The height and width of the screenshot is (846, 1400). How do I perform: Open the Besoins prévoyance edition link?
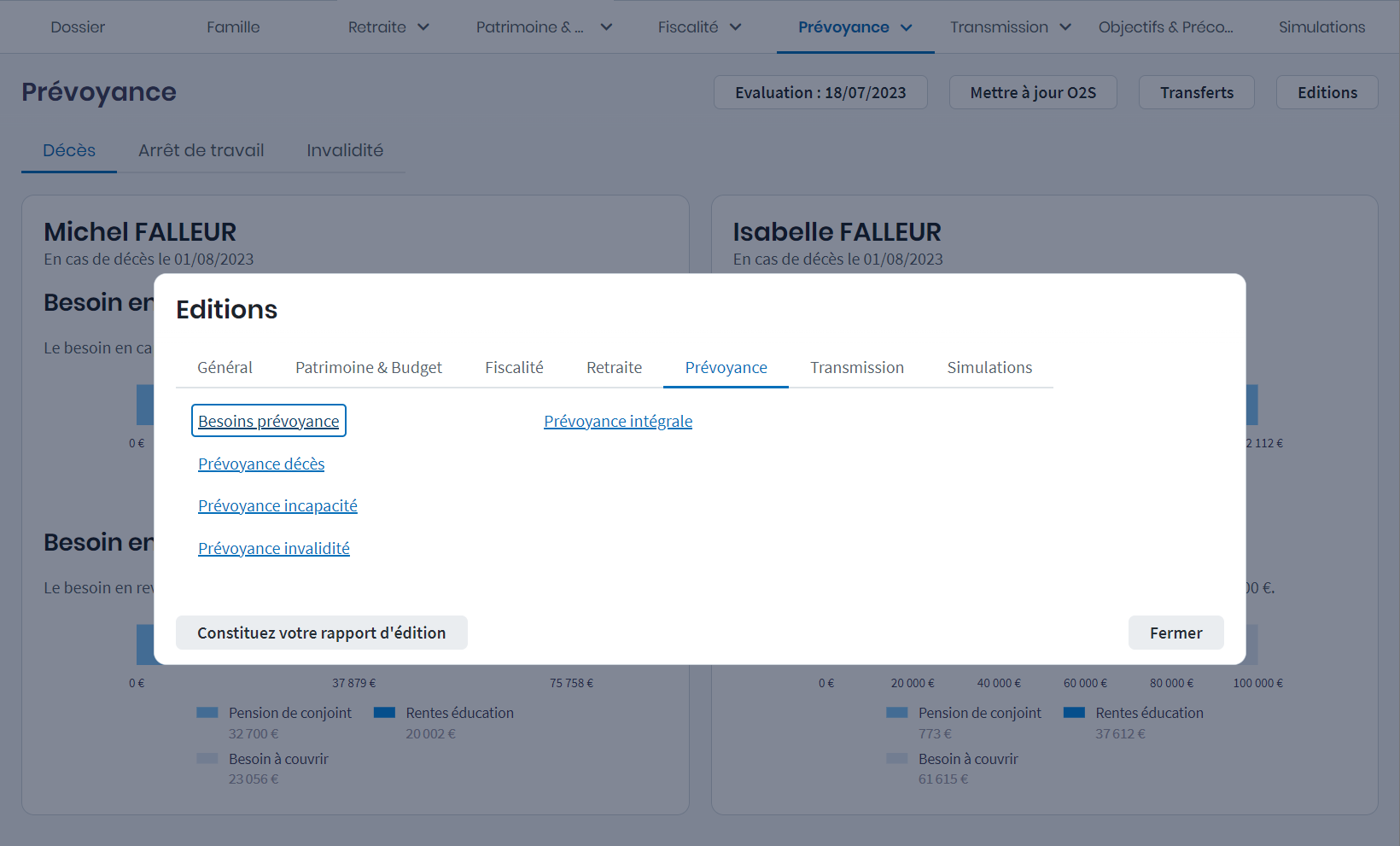pyautogui.click(x=268, y=421)
